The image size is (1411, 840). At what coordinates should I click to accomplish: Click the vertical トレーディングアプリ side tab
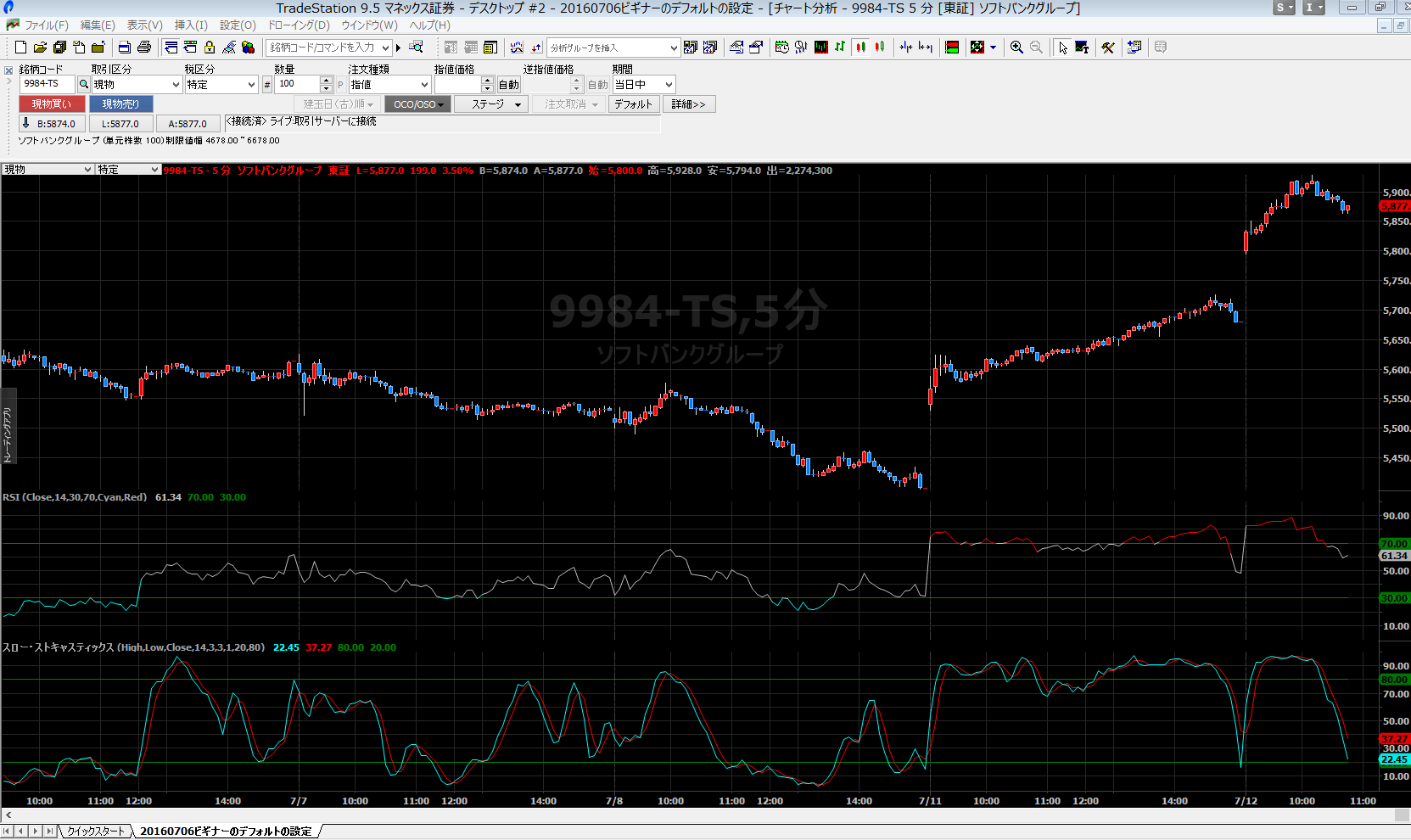click(x=8, y=426)
